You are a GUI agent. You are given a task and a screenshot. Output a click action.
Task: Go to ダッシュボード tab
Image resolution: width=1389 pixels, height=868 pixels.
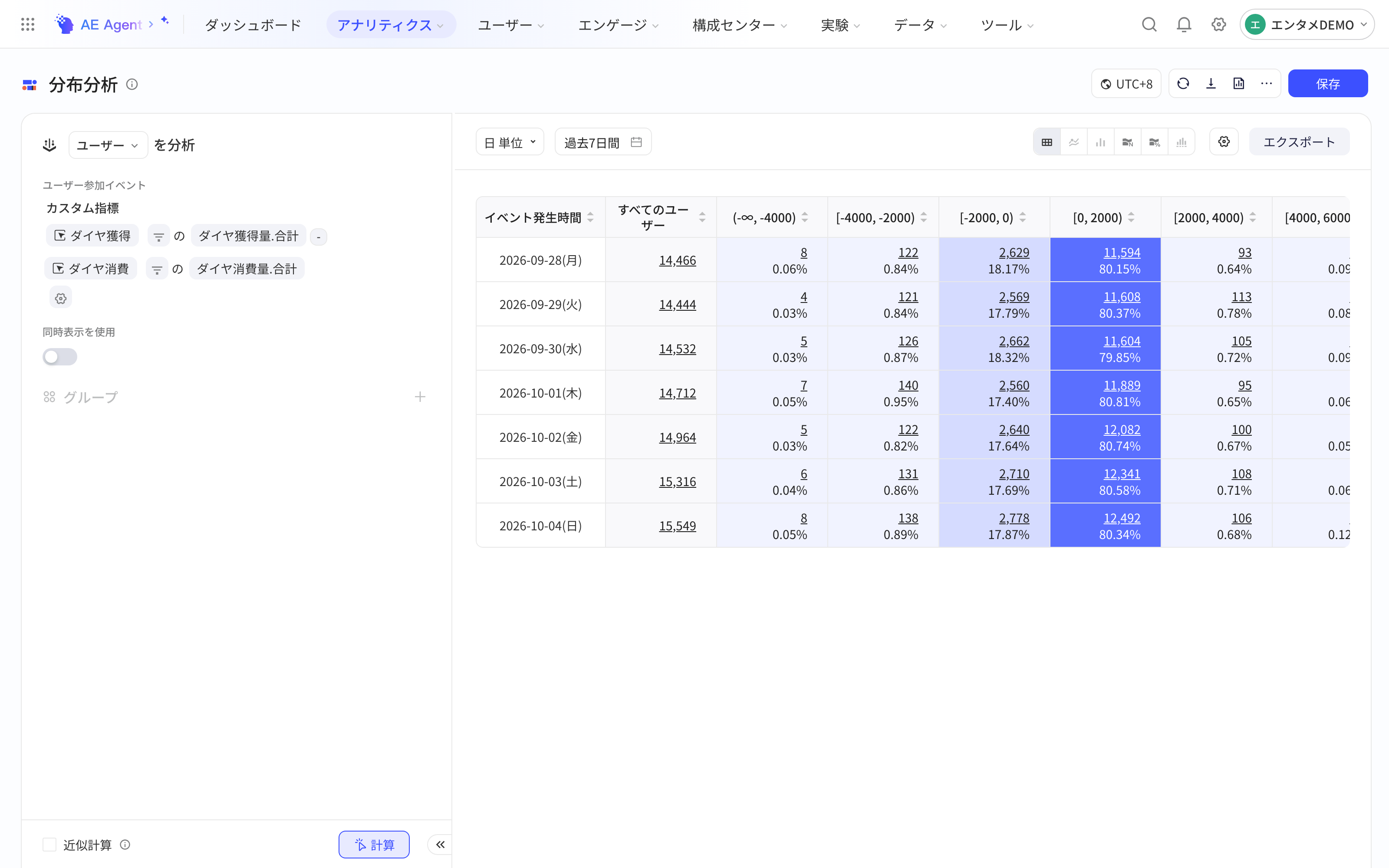tap(253, 25)
